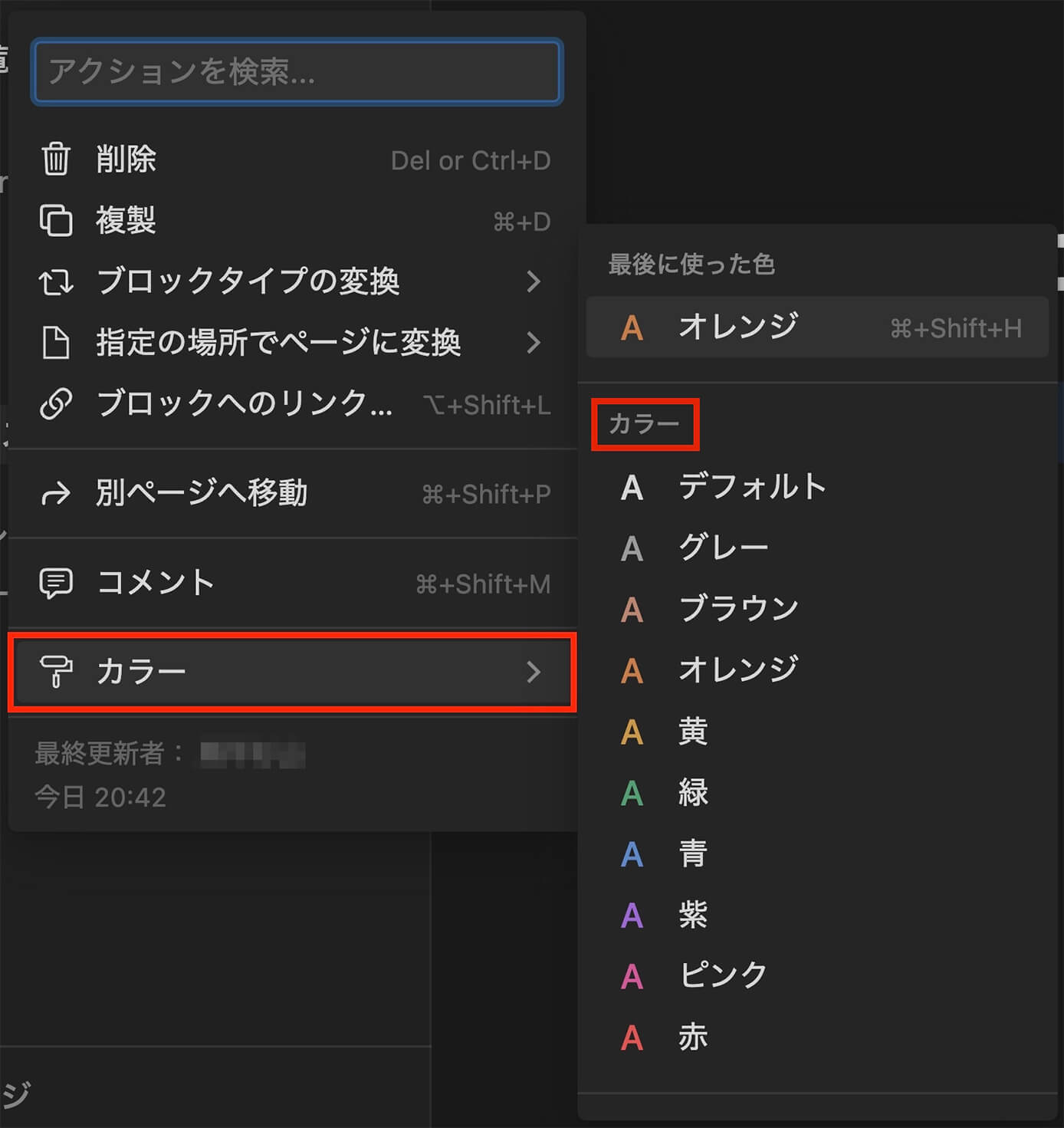Open the カラー menu entry

(292, 672)
